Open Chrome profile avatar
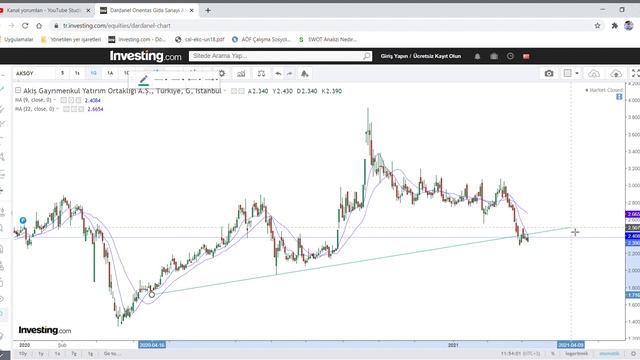The width and height of the screenshot is (640, 360). (629, 25)
